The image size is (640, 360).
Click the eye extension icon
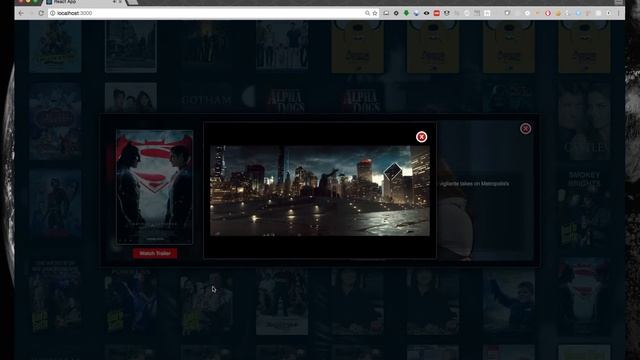(426, 13)
